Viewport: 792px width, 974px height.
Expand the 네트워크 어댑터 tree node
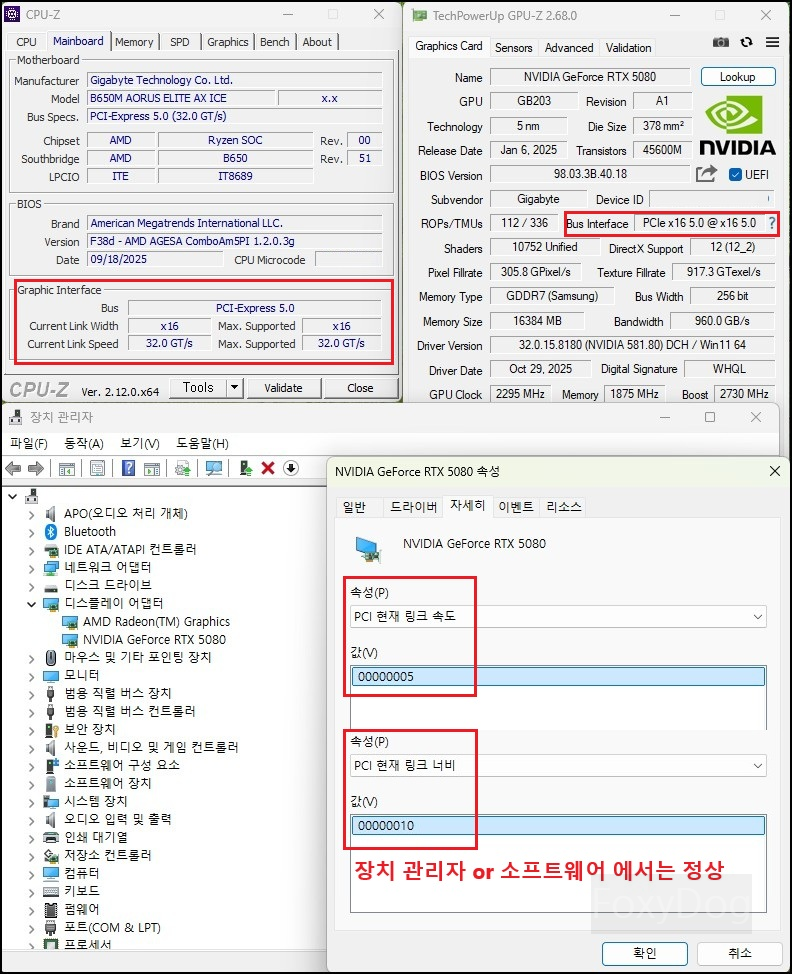point(31,568)
